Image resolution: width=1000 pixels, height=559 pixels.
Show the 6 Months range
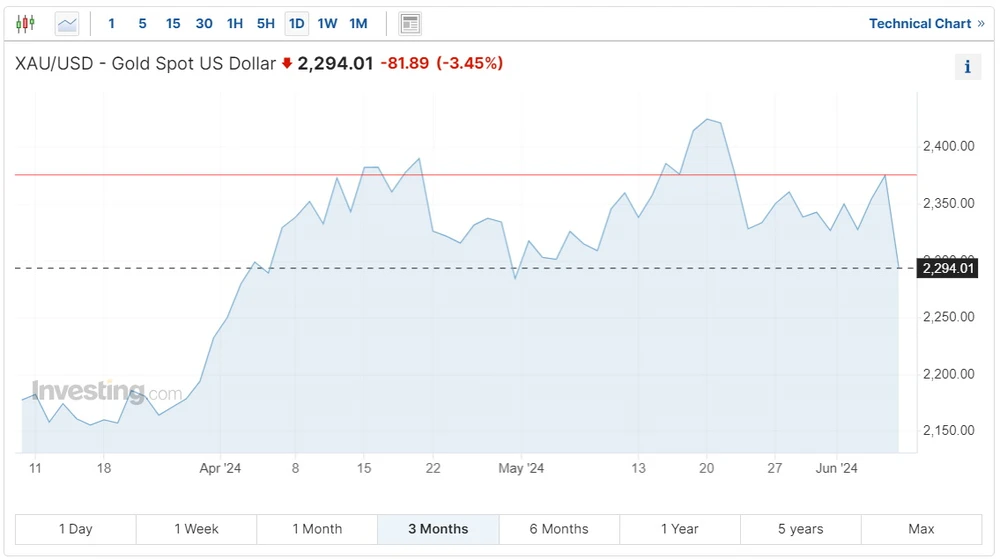[559, 529]
